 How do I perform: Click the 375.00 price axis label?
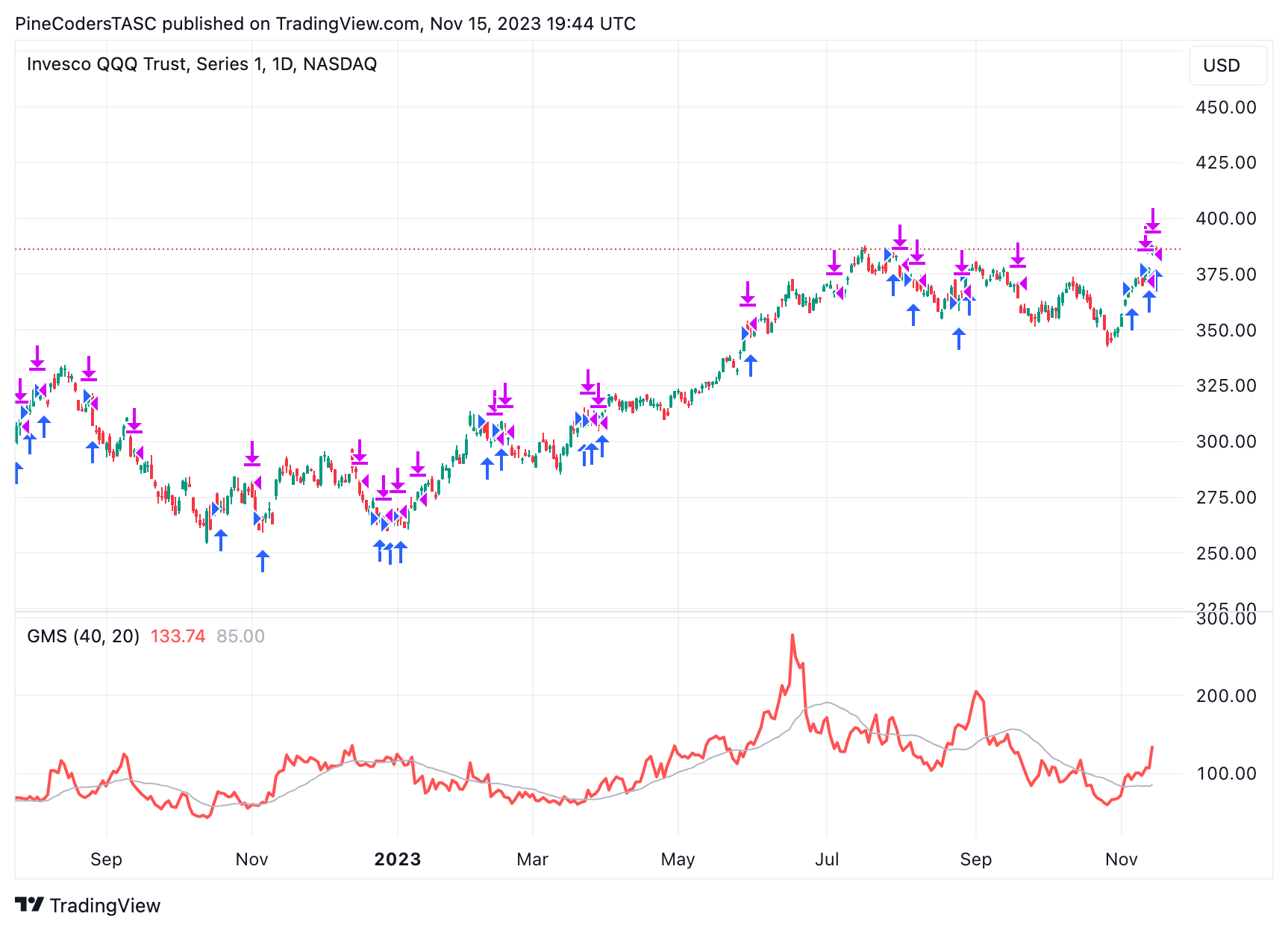1226,275
